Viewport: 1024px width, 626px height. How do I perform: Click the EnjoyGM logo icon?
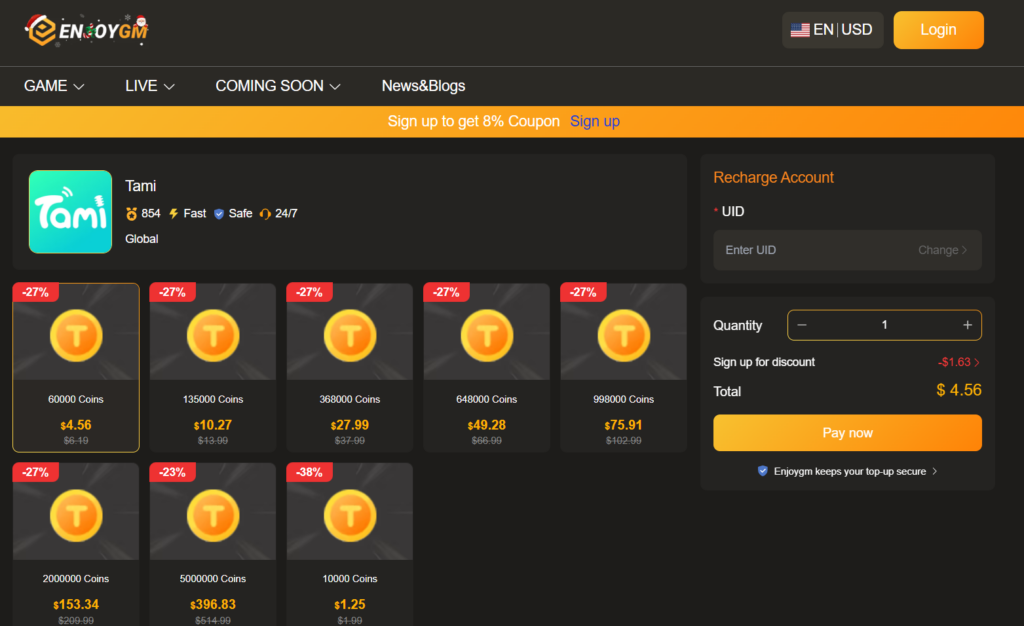(40, 30)
